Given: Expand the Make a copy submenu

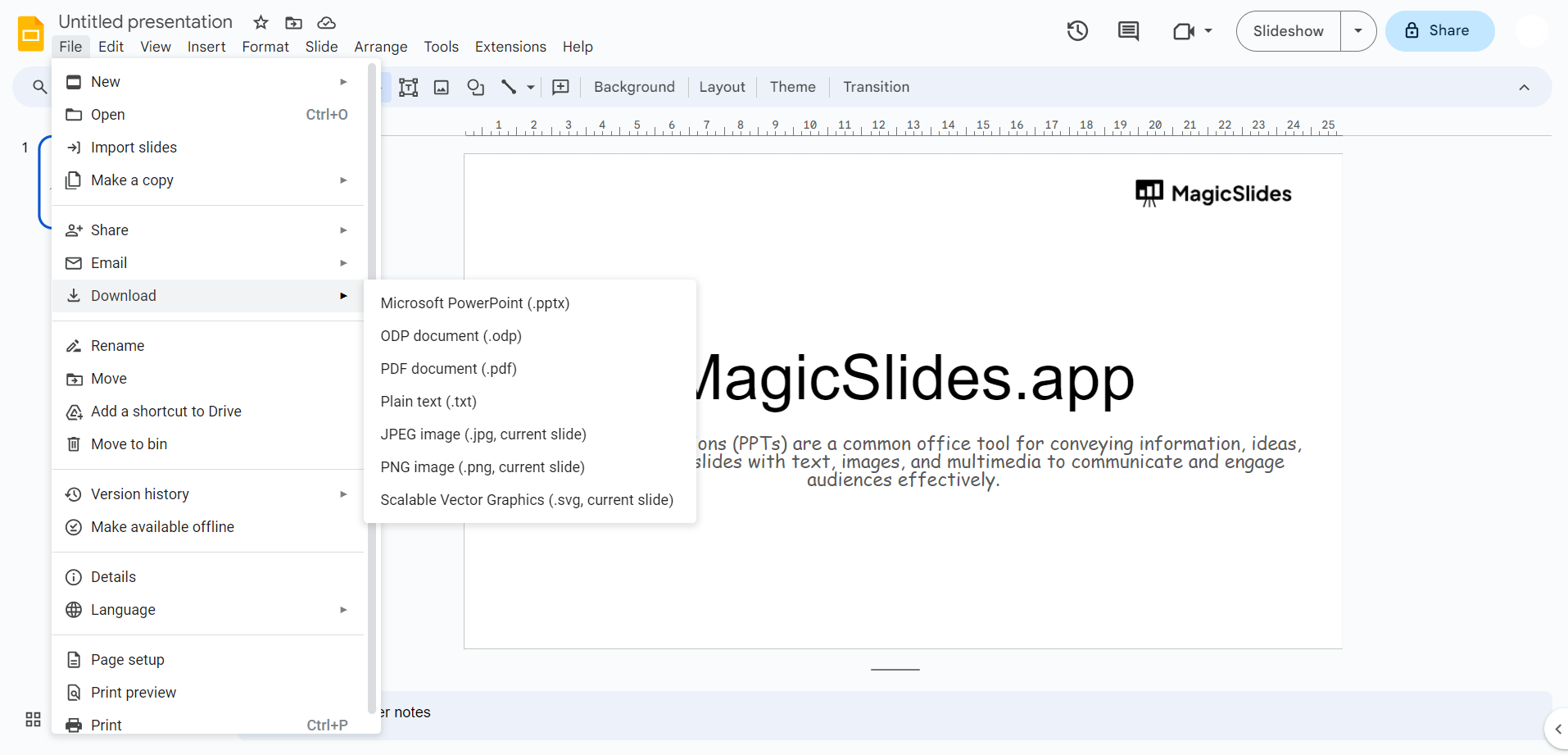Looking at the screenshot, I should point(343,180).
